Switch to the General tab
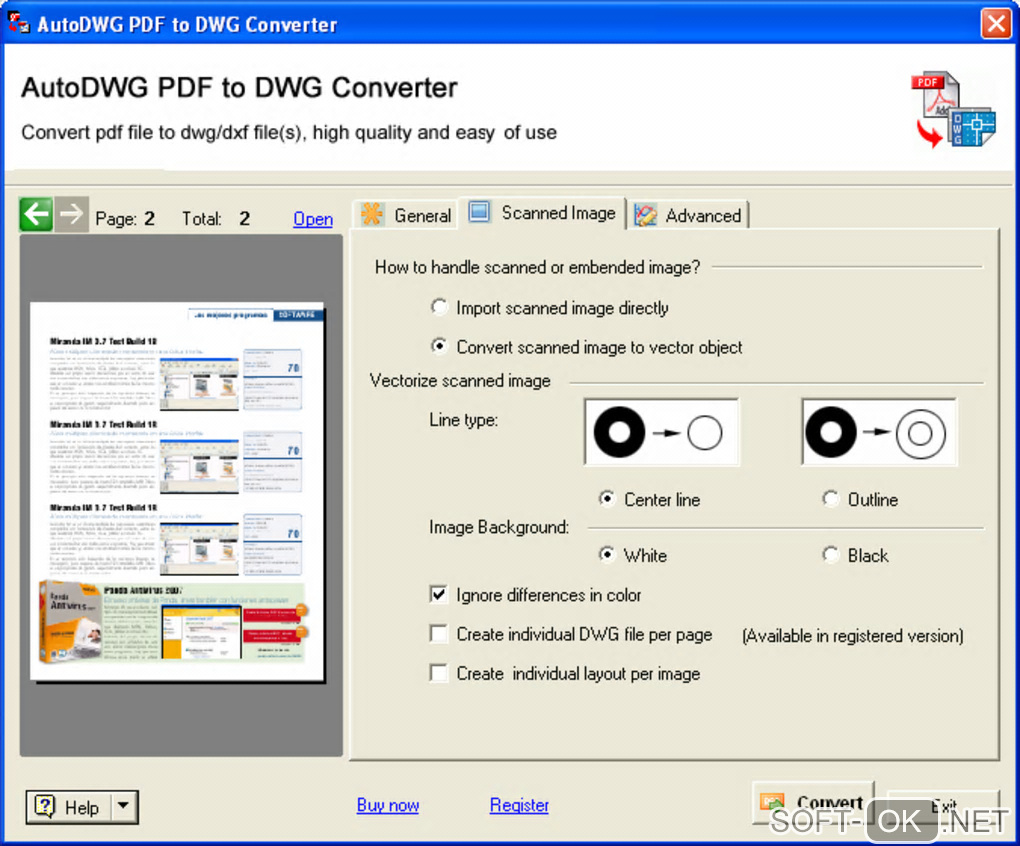 (407, 215)
